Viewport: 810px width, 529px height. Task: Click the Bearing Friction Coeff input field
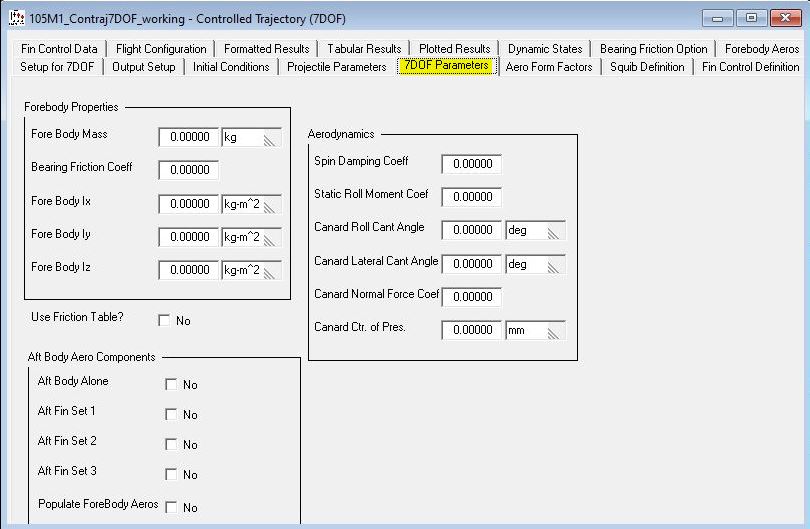point(189,170)
